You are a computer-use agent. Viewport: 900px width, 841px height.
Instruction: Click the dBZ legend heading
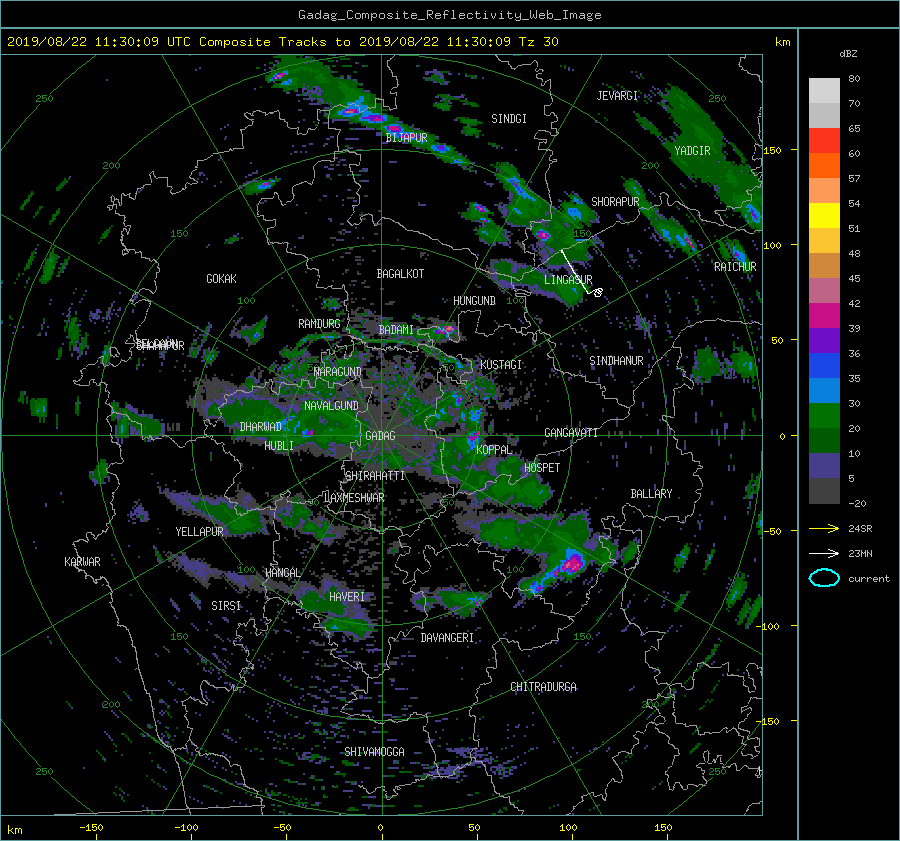click(848, 53)
